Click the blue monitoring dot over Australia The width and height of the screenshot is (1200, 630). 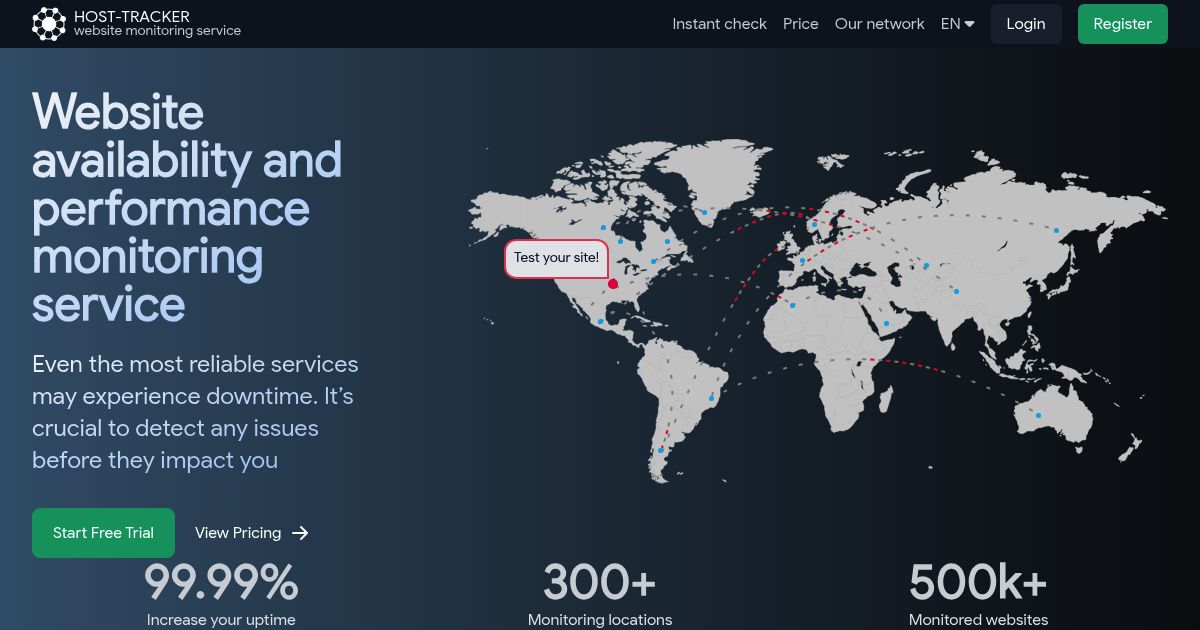click(x=1038, y=415)
